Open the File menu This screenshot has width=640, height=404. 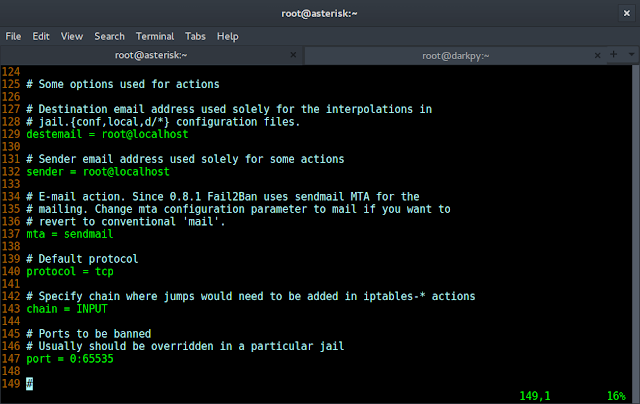(14, 36)
